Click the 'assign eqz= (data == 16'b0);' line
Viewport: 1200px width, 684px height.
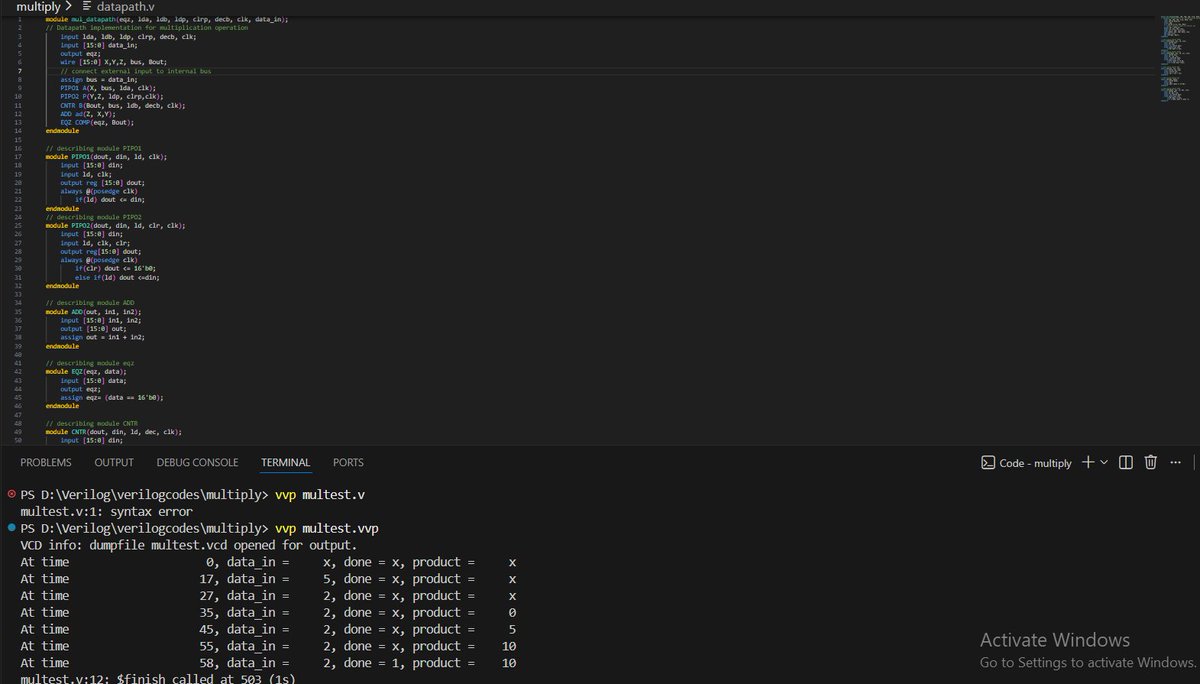click(112, 397)
